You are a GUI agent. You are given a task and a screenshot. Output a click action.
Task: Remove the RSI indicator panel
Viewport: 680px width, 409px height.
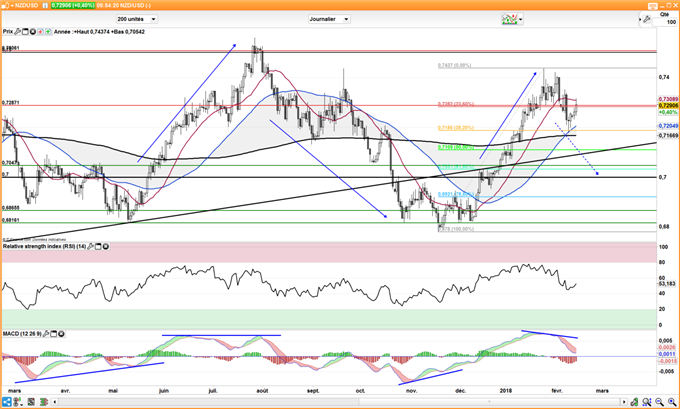tap(105, 246)
